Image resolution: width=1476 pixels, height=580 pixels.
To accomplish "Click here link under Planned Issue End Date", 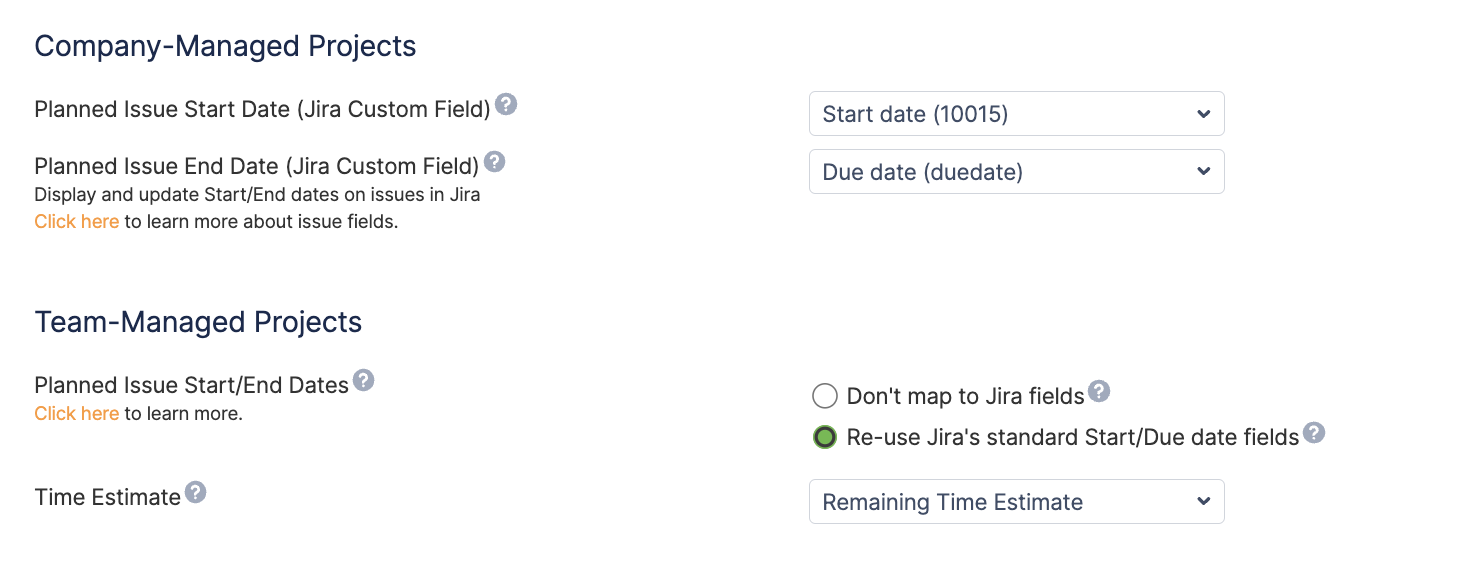I will pos(76,221).
